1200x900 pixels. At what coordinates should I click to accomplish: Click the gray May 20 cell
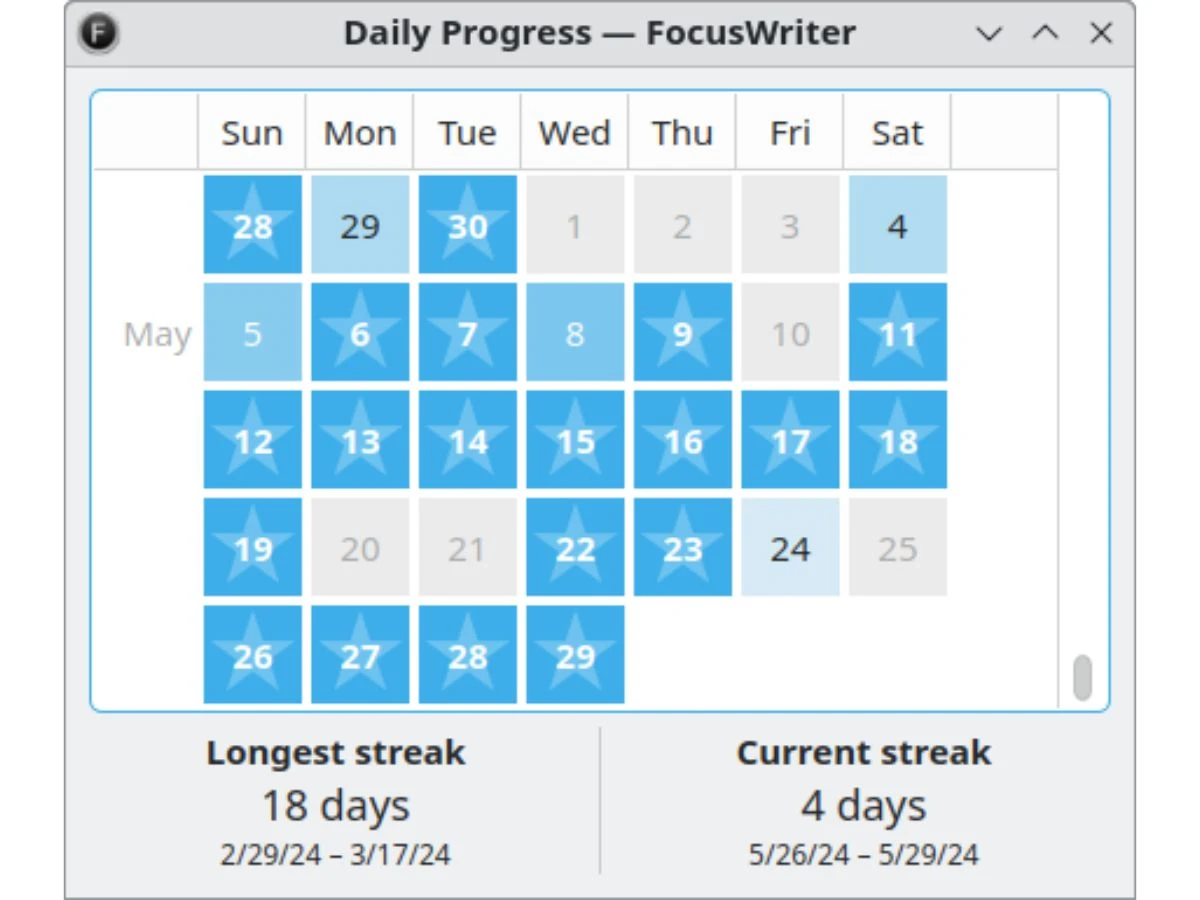coord(360,547)
